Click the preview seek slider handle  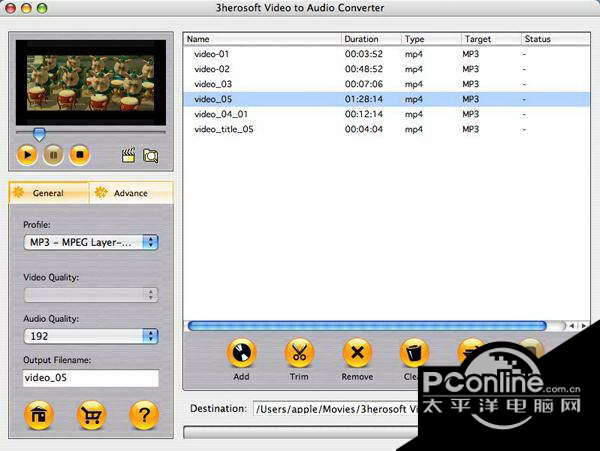[39, 134]
